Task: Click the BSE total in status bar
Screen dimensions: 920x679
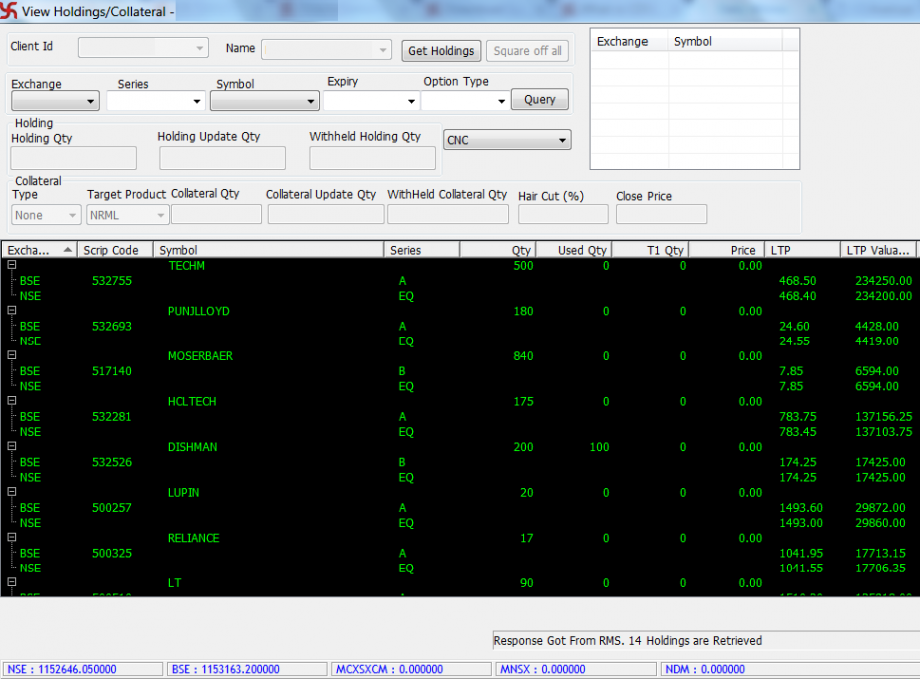Action: coord(247,669)
